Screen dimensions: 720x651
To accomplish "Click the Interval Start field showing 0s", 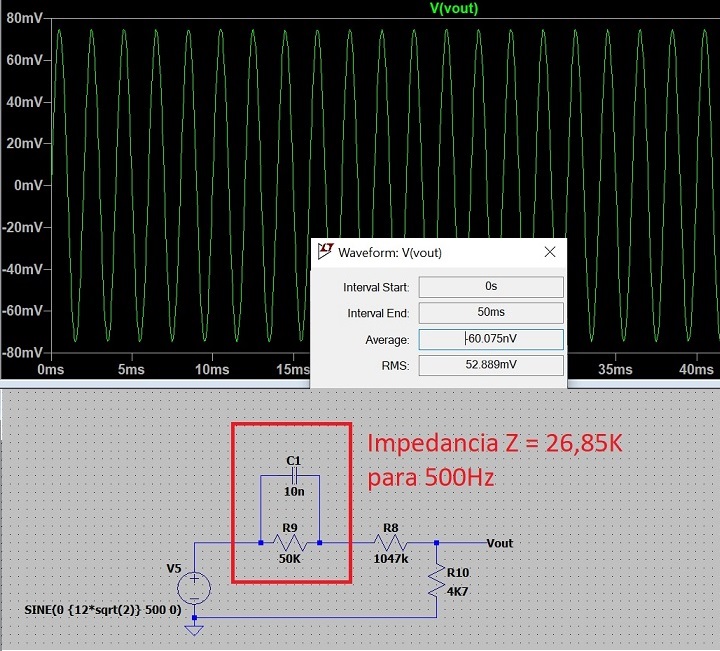I will click(x=491, y=287).
